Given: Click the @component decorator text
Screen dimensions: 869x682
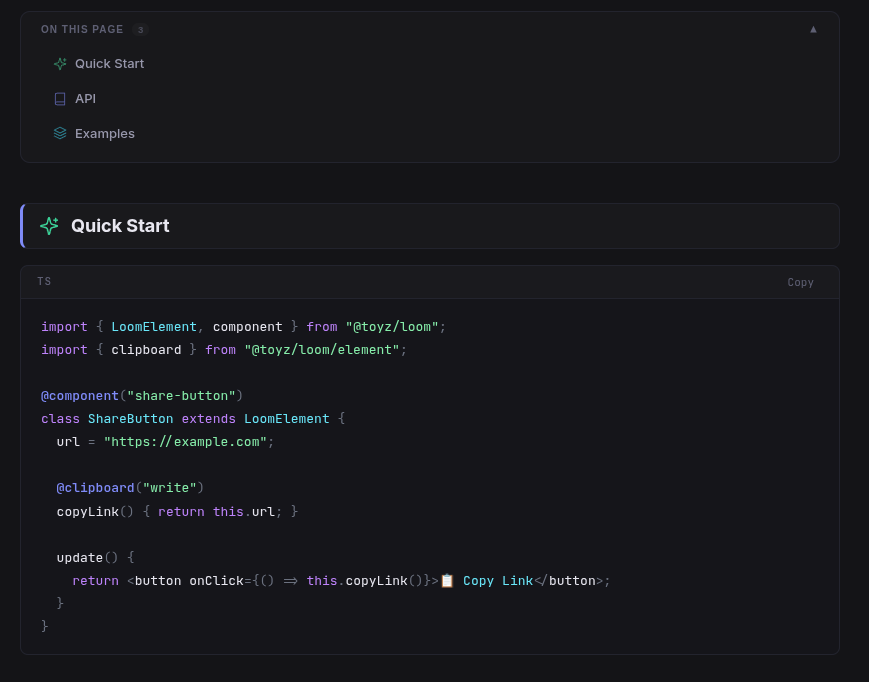Looking at the screenshot, I should coord(80,396).
